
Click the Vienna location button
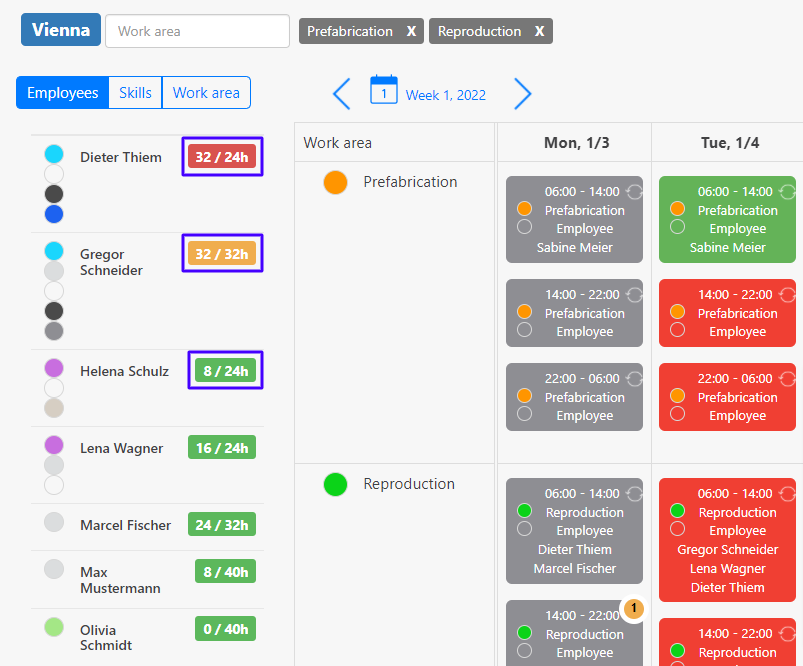pos(61,30)
